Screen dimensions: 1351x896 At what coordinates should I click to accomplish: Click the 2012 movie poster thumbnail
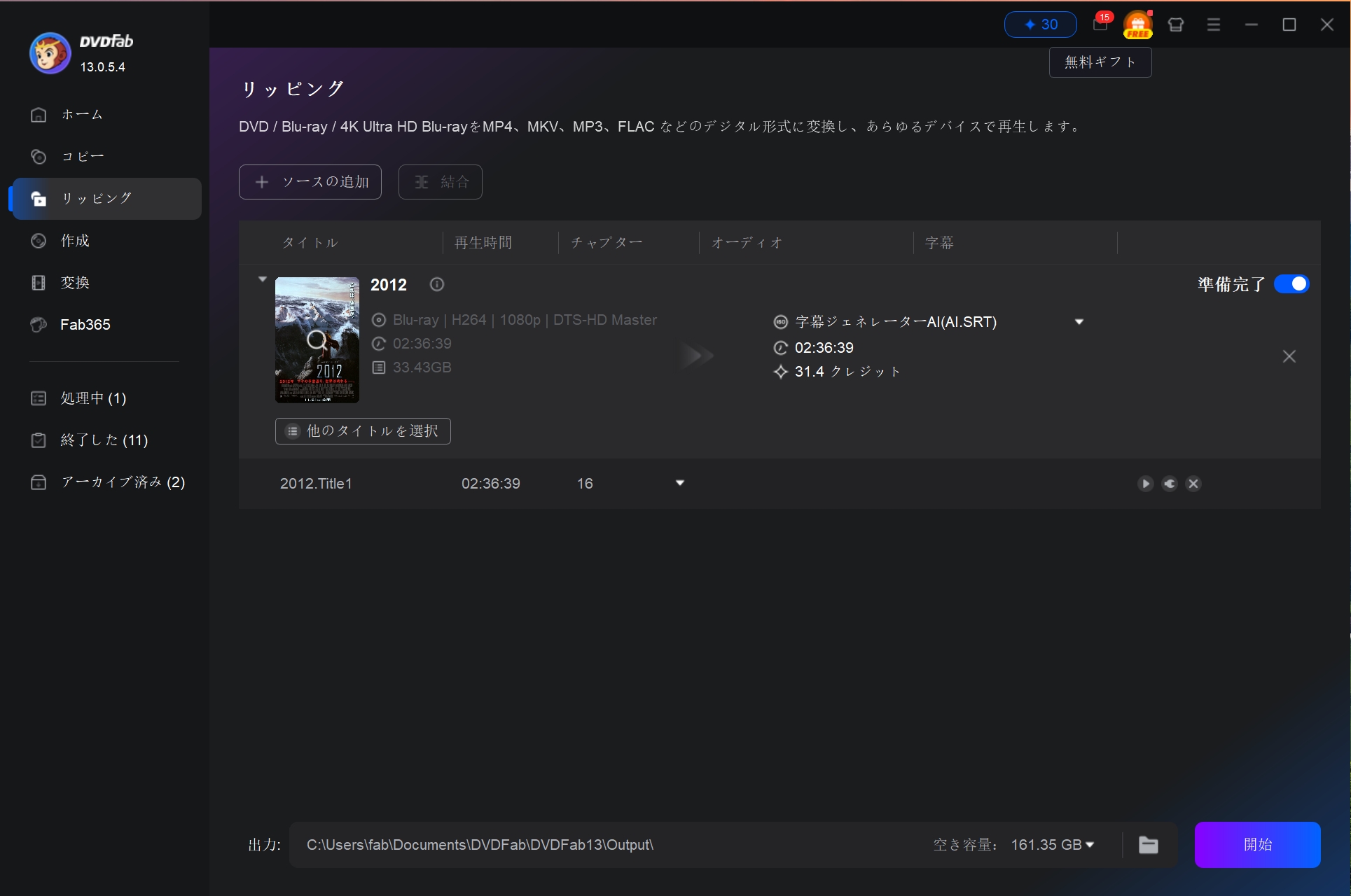pyautogui.click(x=317, y=340)
